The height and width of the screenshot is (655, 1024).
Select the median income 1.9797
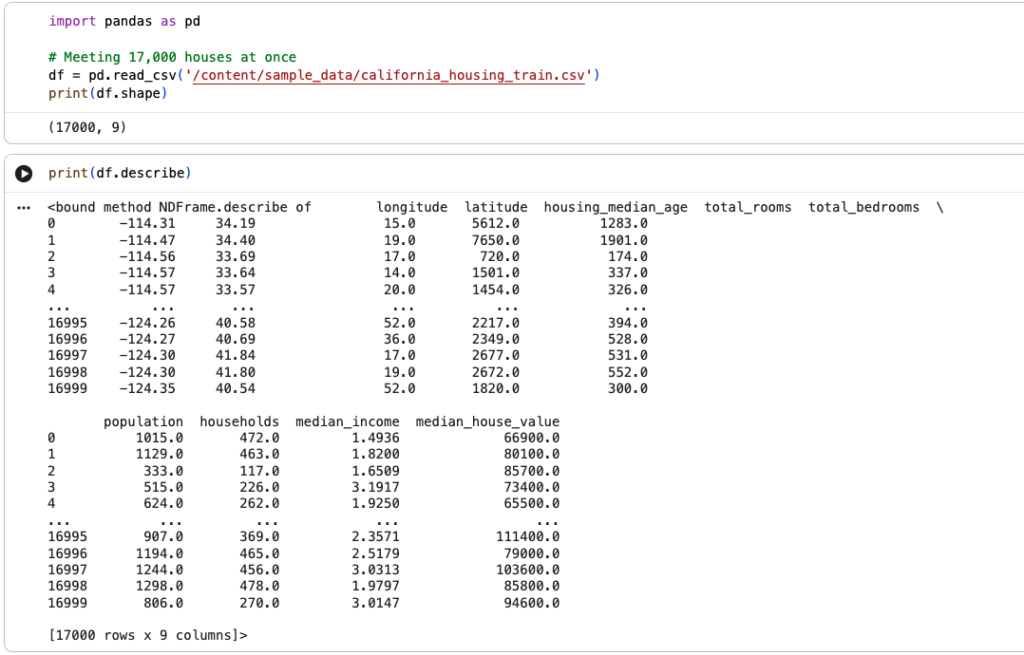[376, 586]
